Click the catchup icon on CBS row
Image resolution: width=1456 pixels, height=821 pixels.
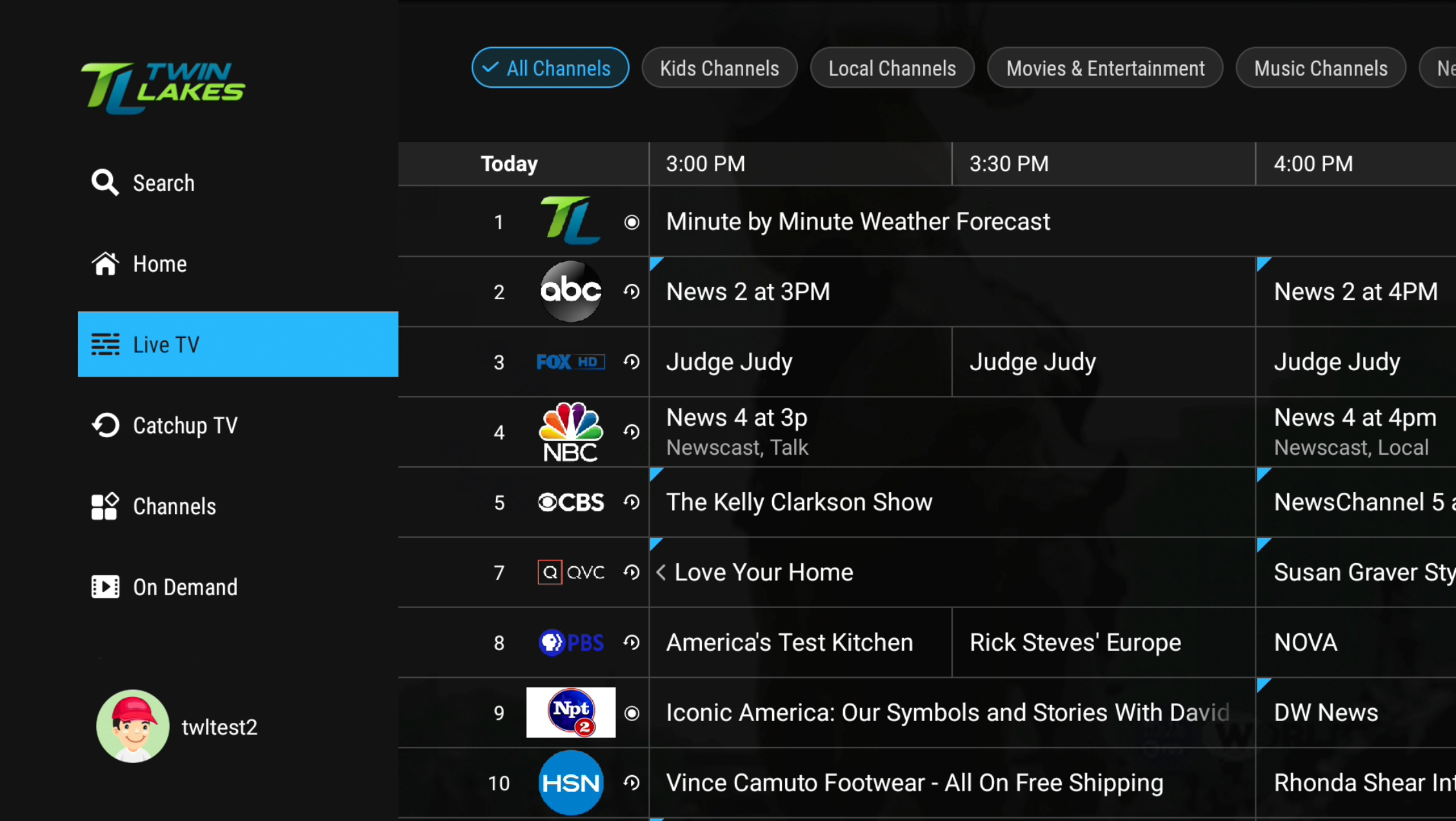pos(632,502)
